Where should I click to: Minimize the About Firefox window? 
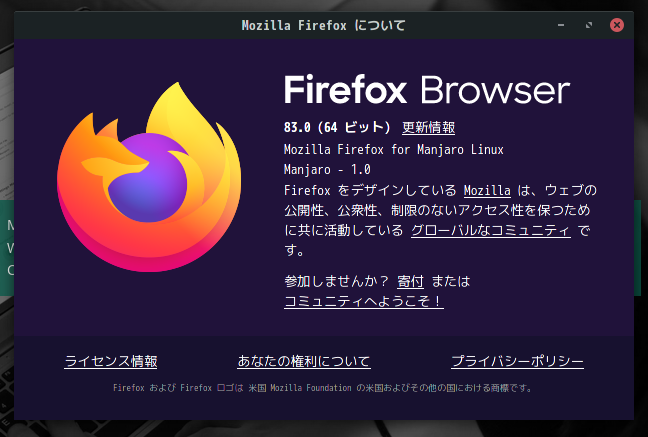coord(561,25)
